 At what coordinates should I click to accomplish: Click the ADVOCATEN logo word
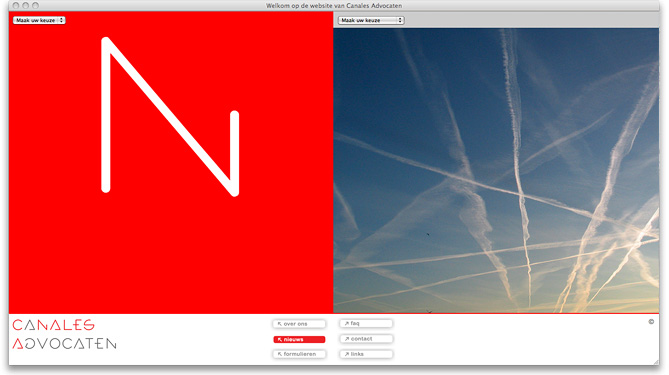(64, 343)
